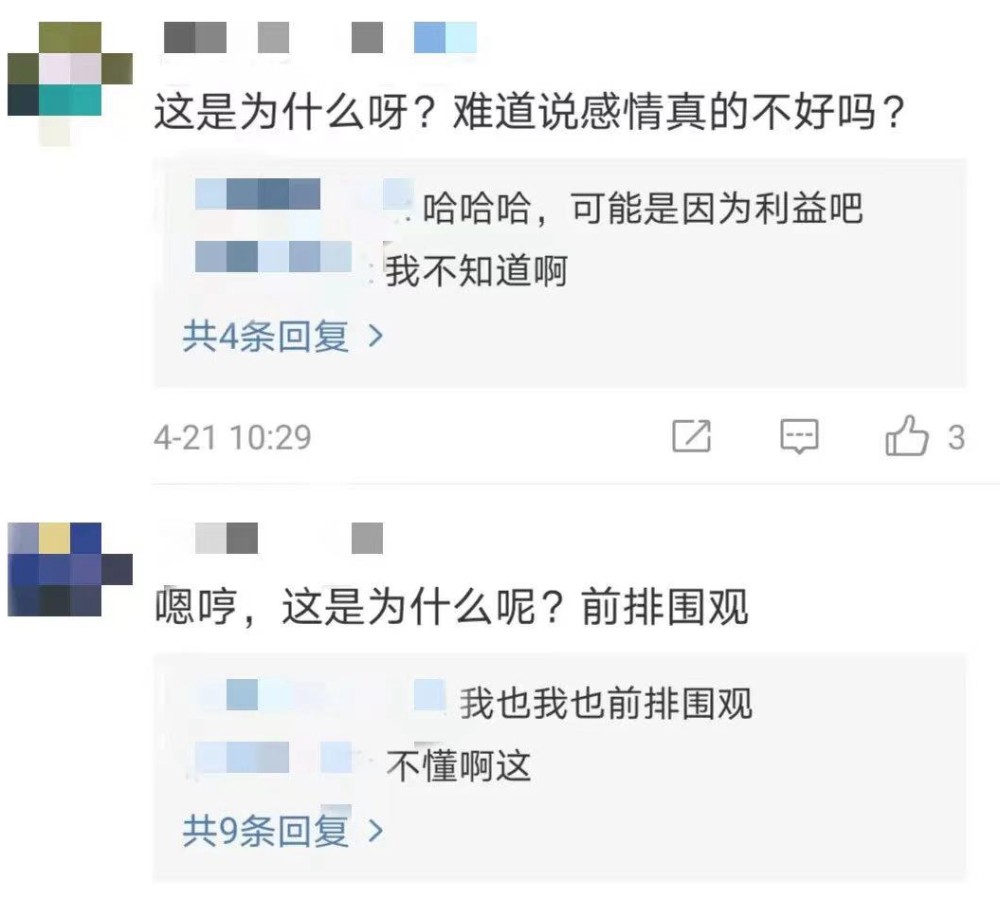Open first commenter's blurred username
Screen dimensions: 1000x900
click(x=320, y=37)
